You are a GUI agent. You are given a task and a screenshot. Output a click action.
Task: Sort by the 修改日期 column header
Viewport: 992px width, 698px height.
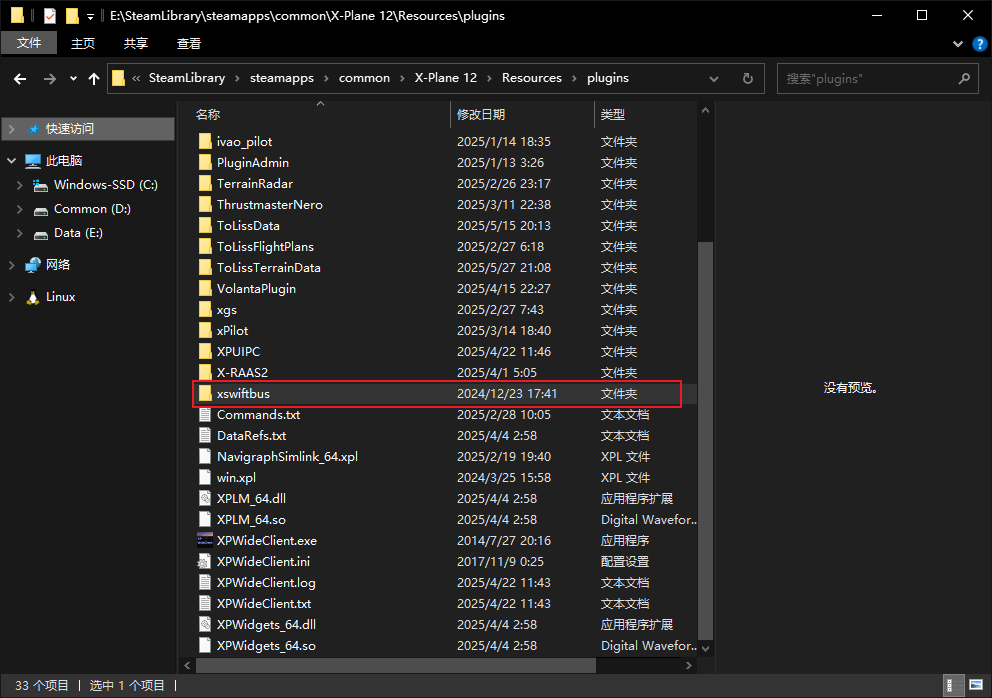[x=481, y=115]
